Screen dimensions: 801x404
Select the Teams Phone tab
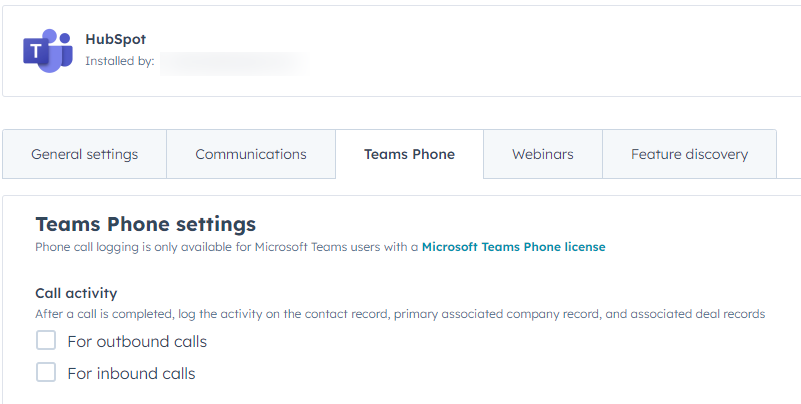click(x=409, y=154)
